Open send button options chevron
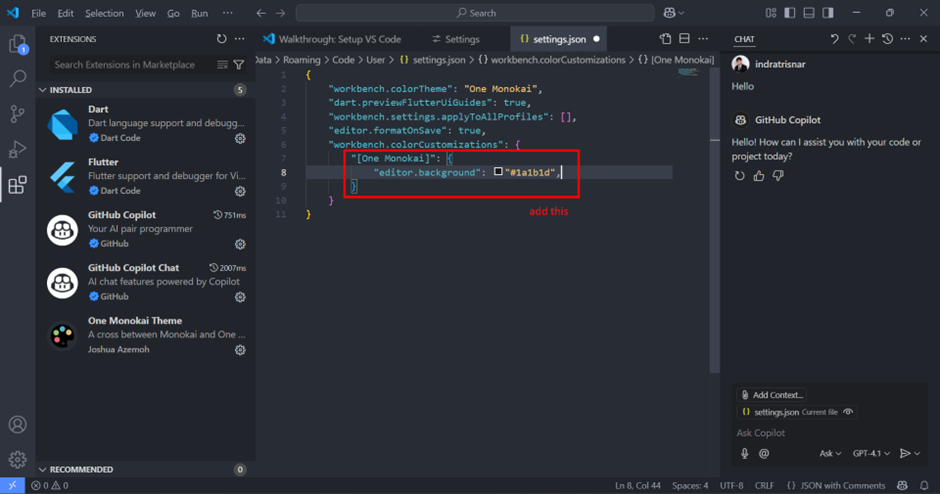Image resolution: width=940 pixels, height=494 pixels. (x=917, y=454)
